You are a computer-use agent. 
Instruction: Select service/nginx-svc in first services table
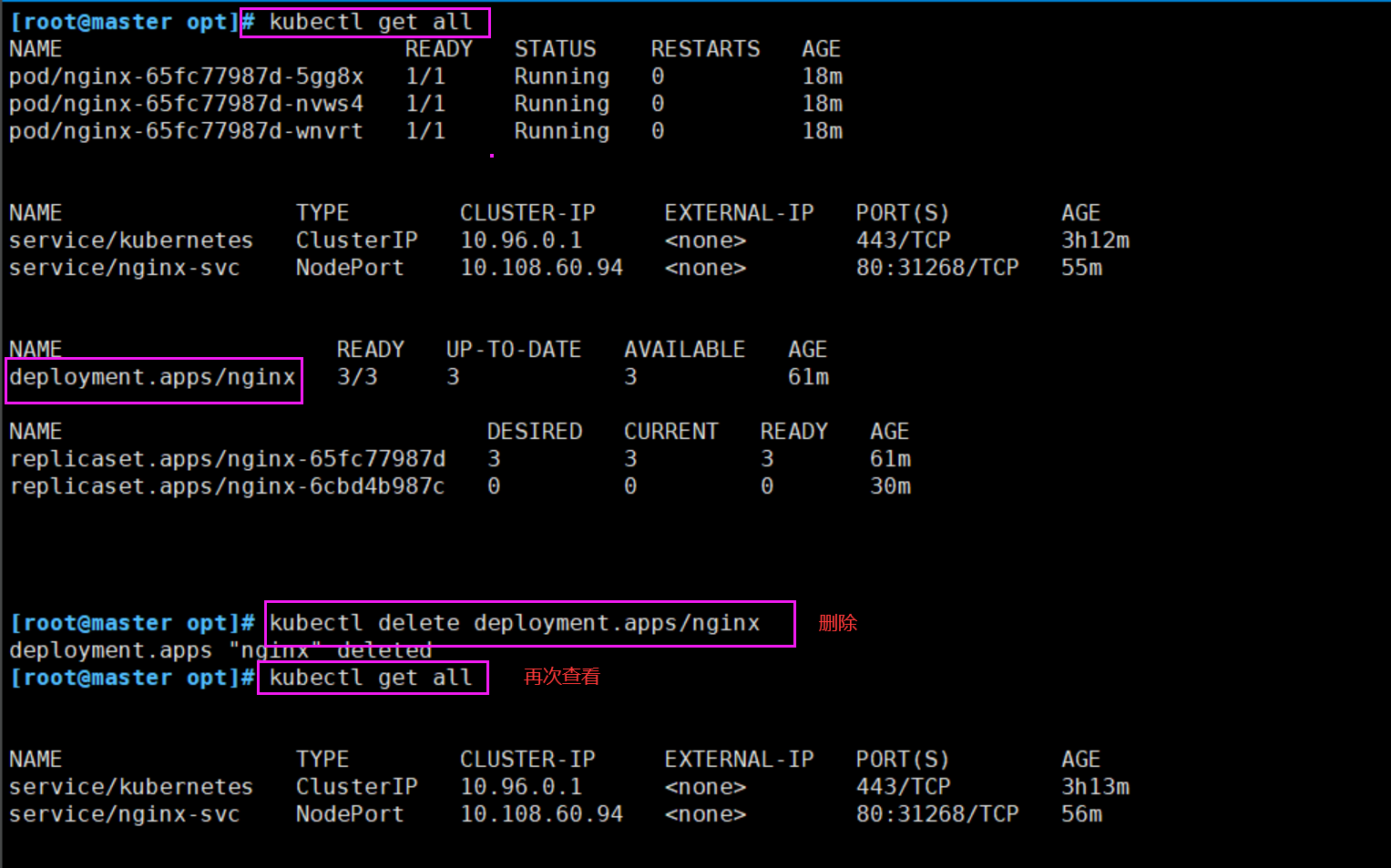click(x=125, y=268)
